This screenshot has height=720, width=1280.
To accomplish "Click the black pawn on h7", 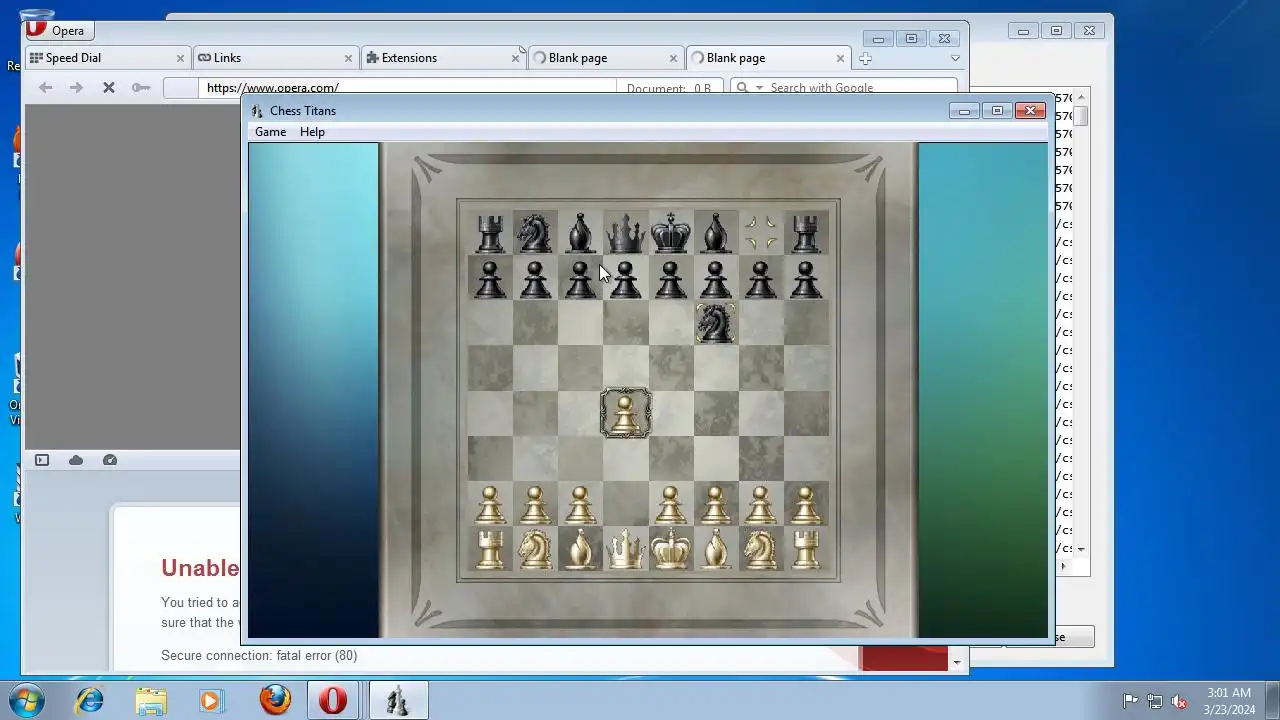I will point(806,279).
